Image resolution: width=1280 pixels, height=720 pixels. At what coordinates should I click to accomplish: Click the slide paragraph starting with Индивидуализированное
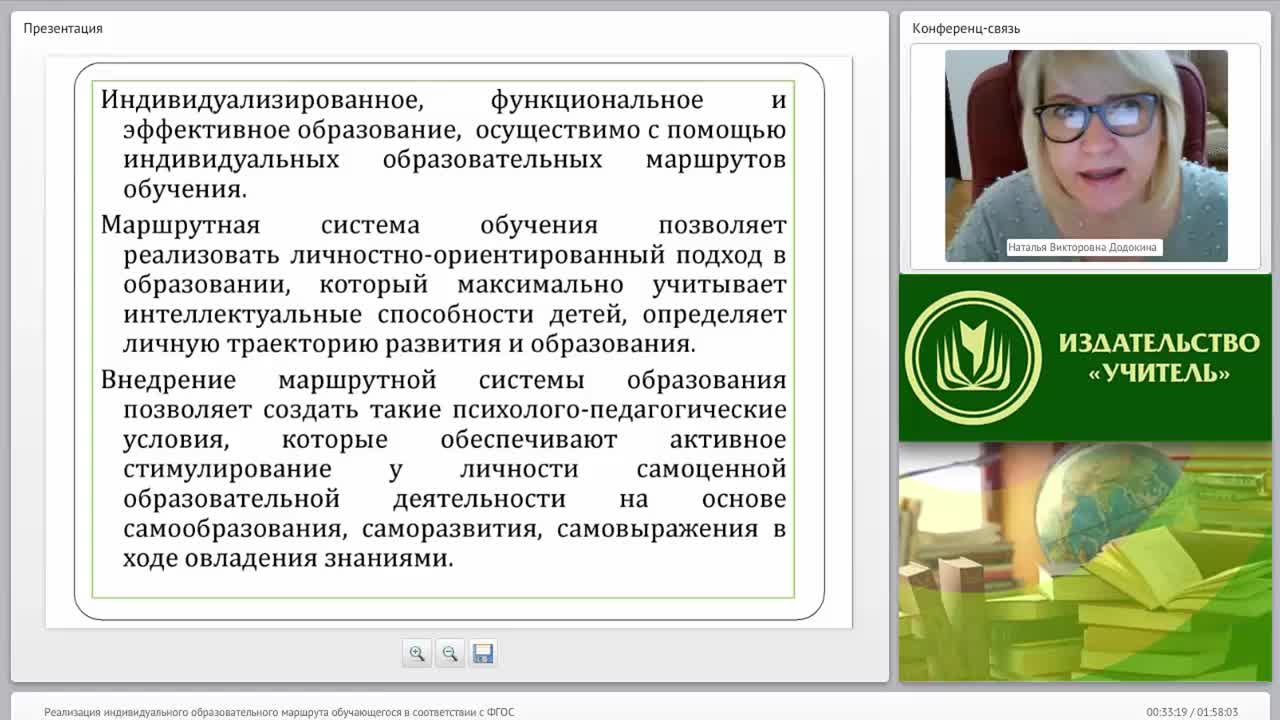pyautogui.click(x=443, y=144)
